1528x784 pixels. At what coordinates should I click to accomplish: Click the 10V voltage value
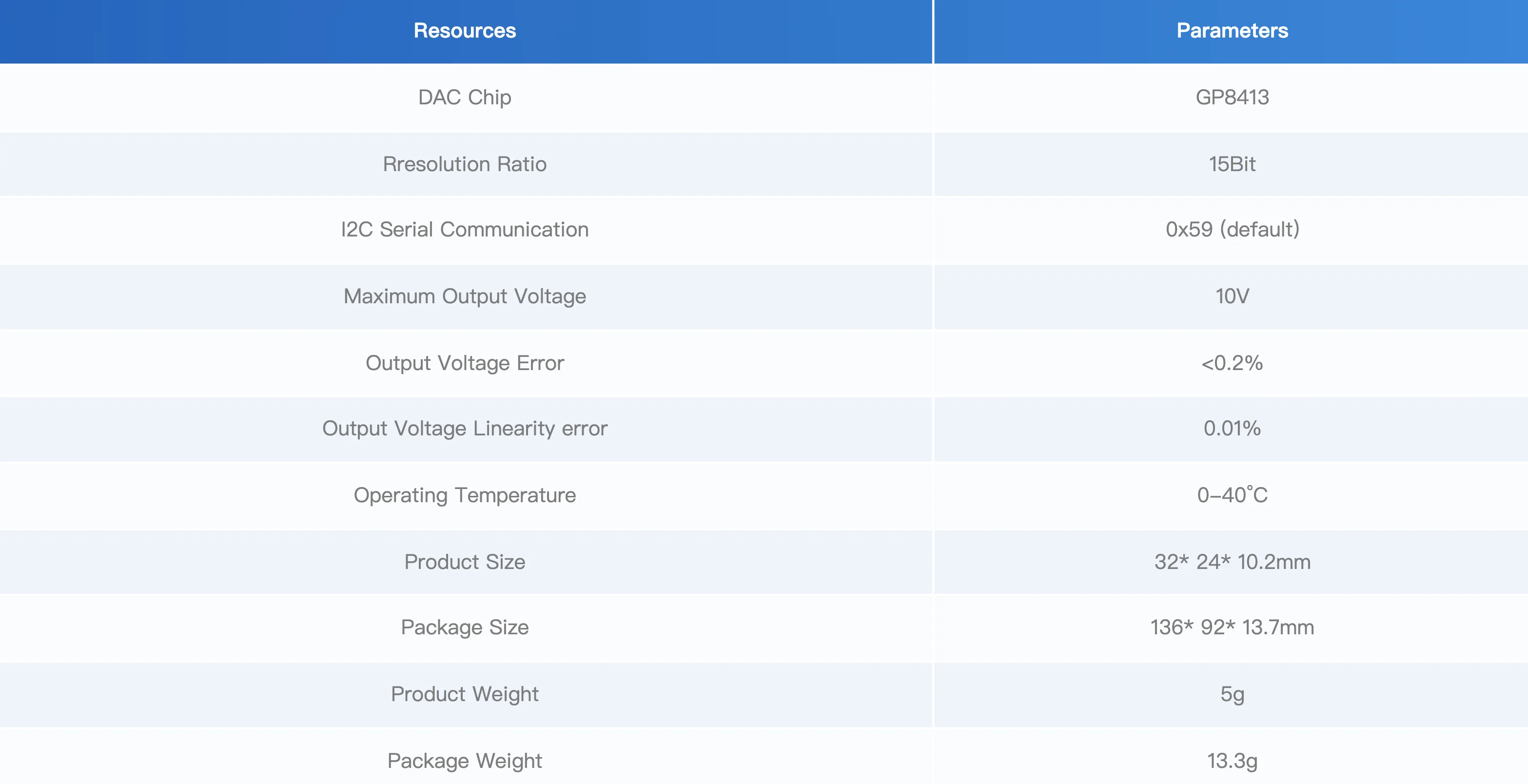(x=1232, y=296)
